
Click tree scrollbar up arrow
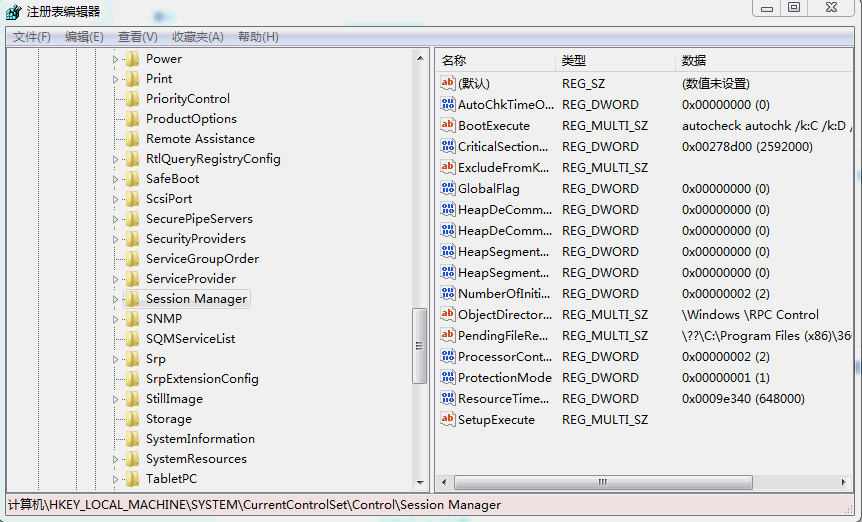click(420, 58)
